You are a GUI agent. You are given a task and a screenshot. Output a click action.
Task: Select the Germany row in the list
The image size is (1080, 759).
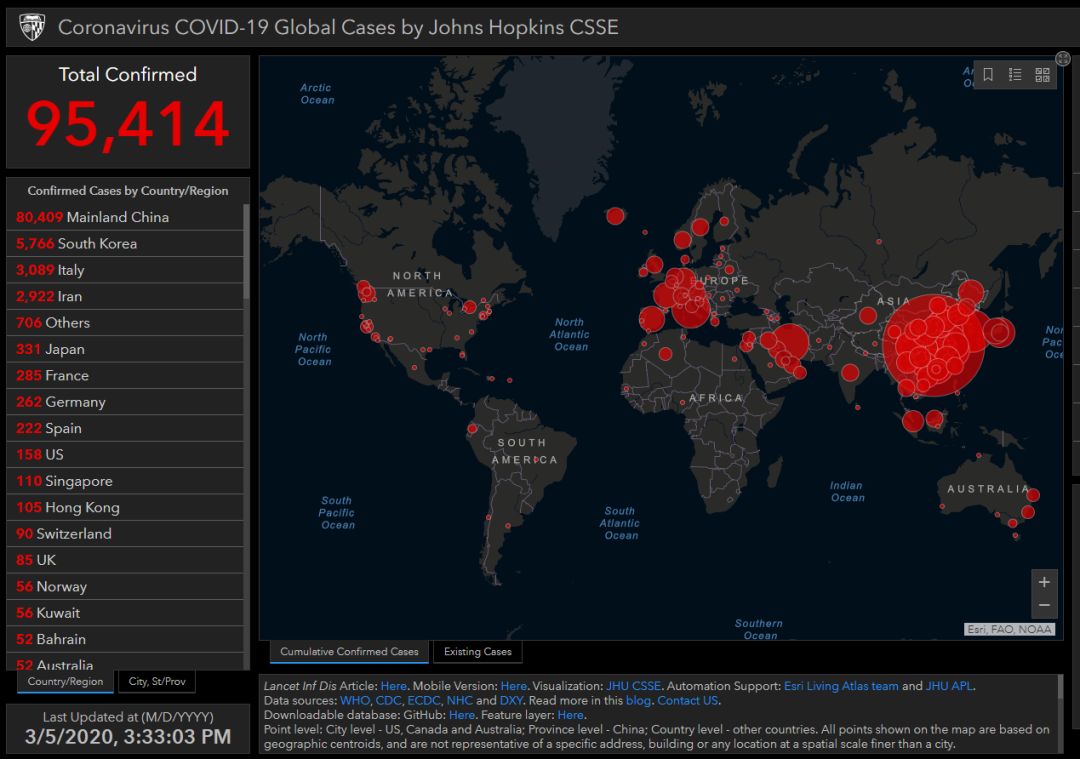point(125,402)
